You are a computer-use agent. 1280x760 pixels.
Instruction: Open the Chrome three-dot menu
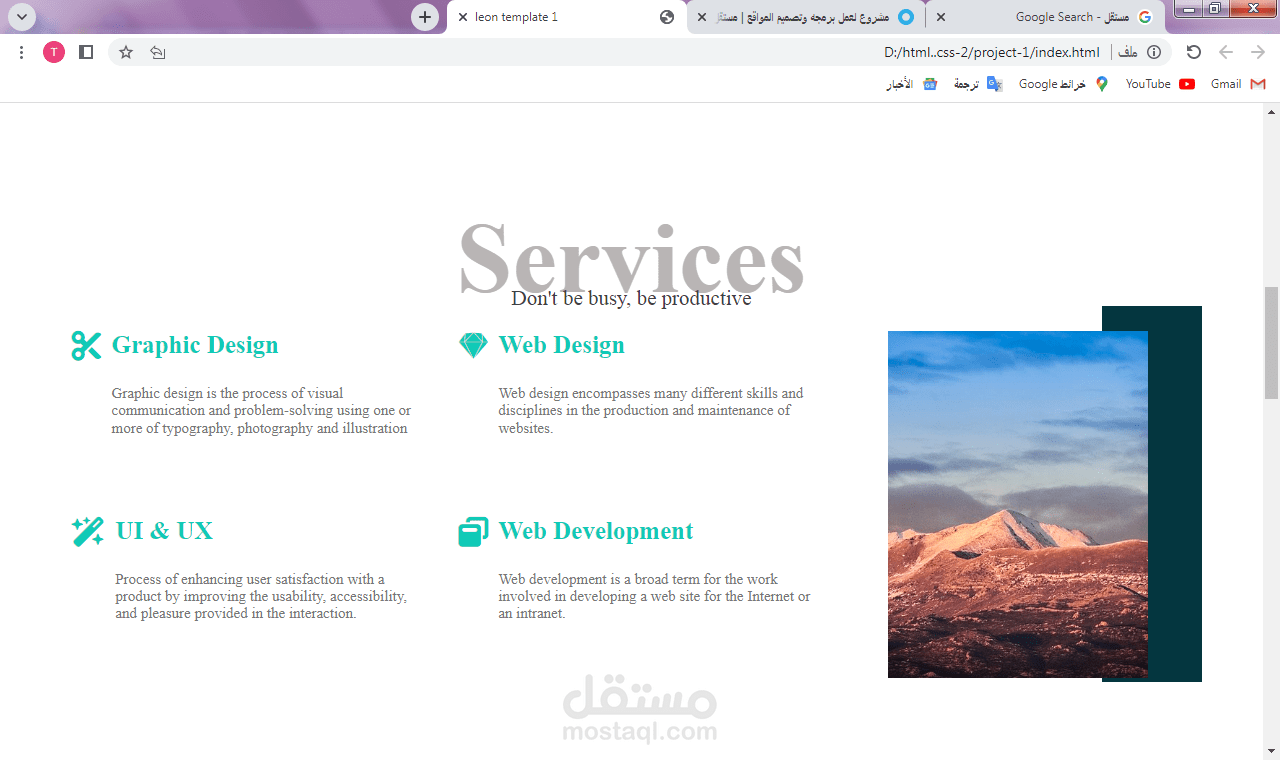[21, 52]
